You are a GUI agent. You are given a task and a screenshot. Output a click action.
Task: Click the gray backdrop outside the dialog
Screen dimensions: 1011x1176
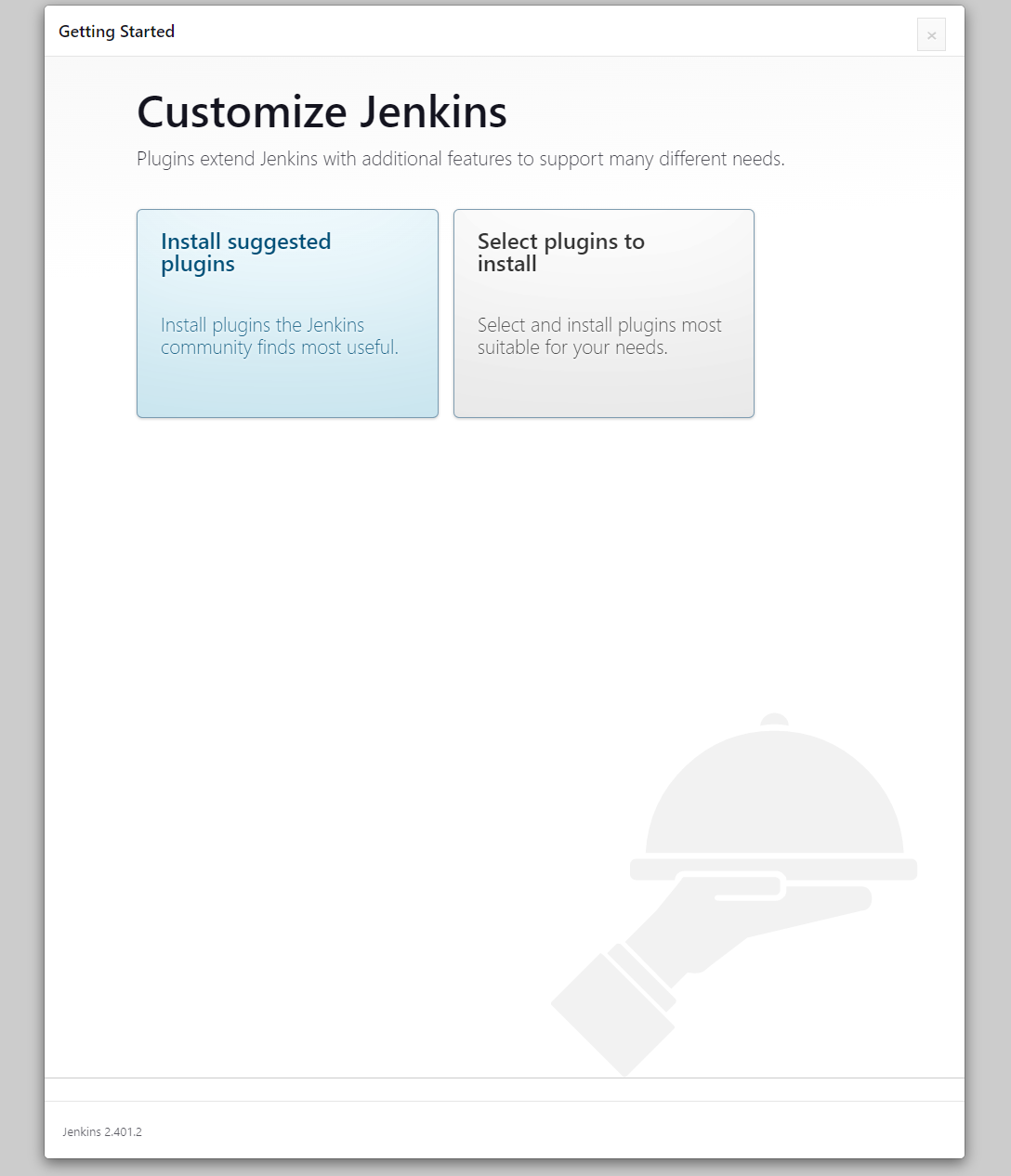pos(20,557)
